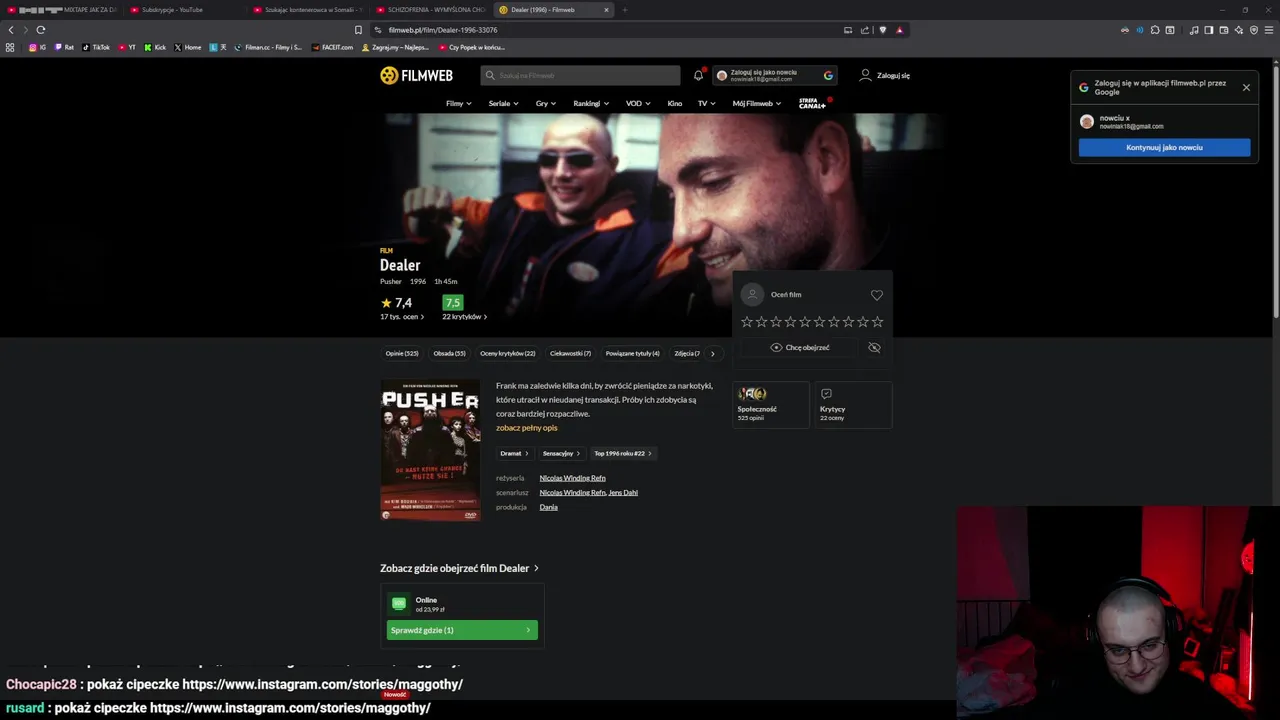Open Strefa Canal+ menu item

coord(813,103)
